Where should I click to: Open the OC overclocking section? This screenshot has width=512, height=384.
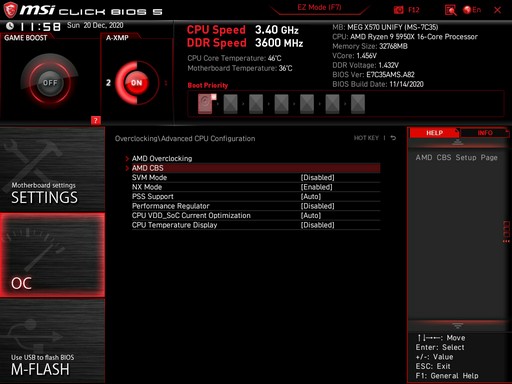[x=52, y=255]
